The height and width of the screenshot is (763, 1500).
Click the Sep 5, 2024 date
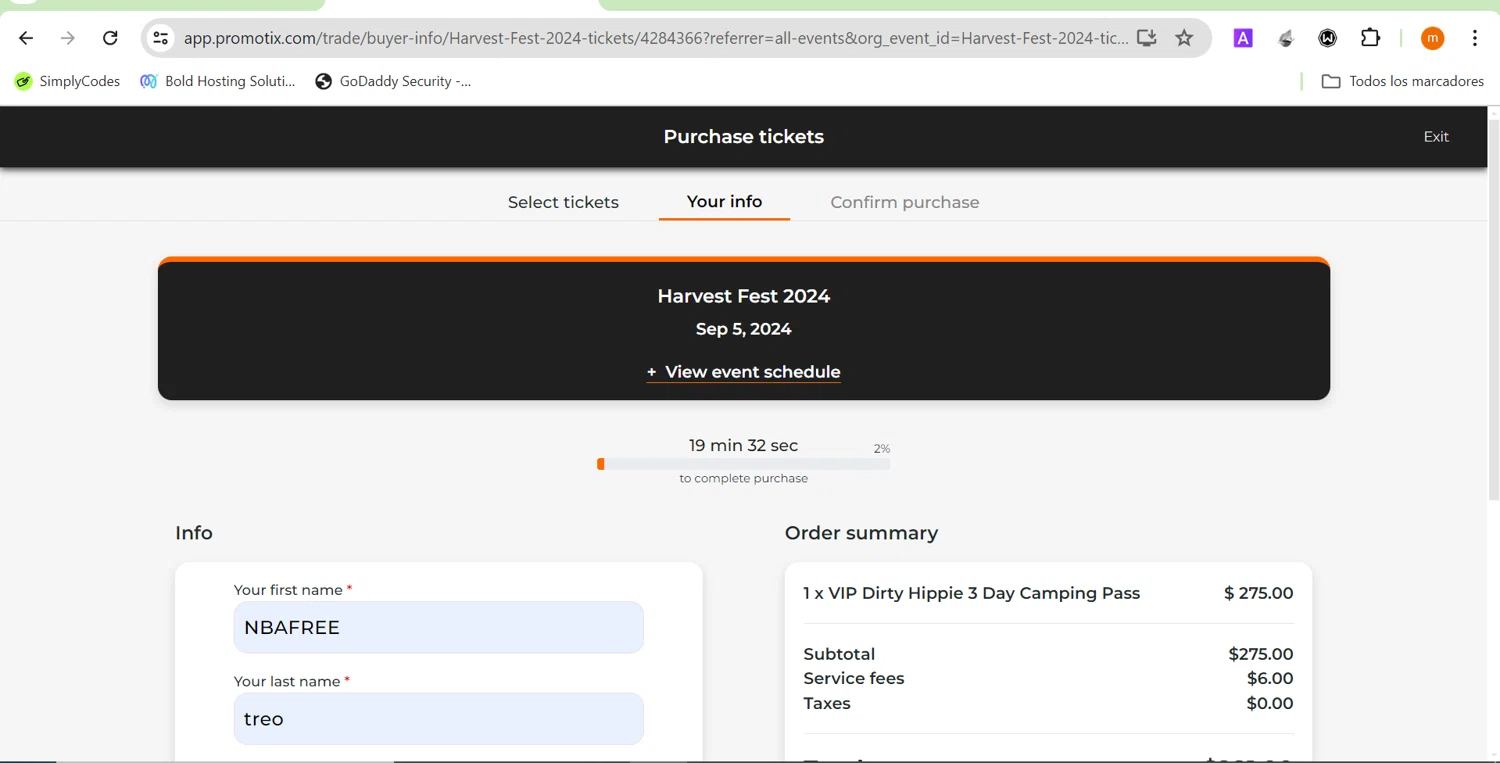pos(743,329)
